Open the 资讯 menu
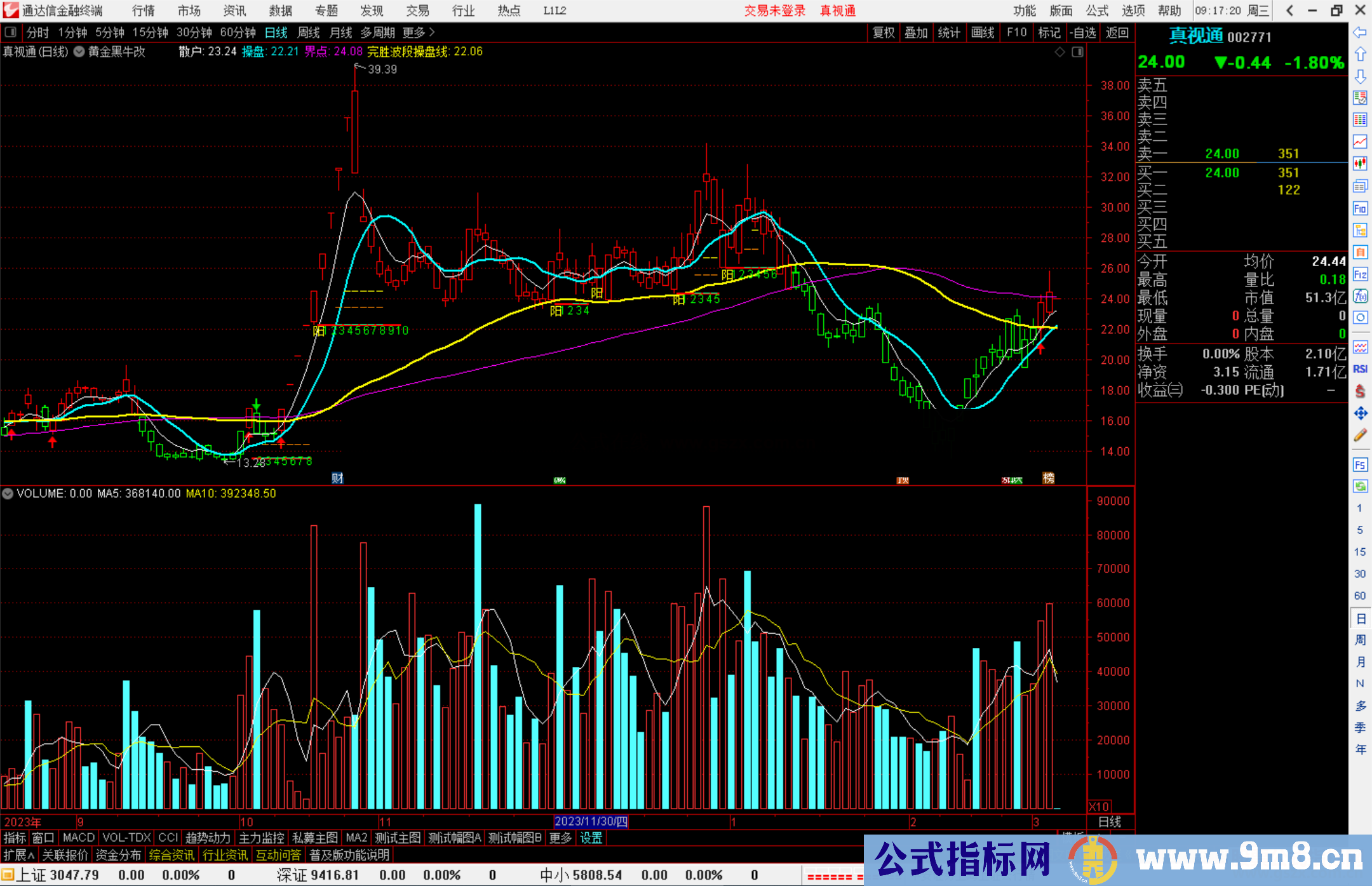This screenshot has width=1372, height=886. [x=234, y=11]
